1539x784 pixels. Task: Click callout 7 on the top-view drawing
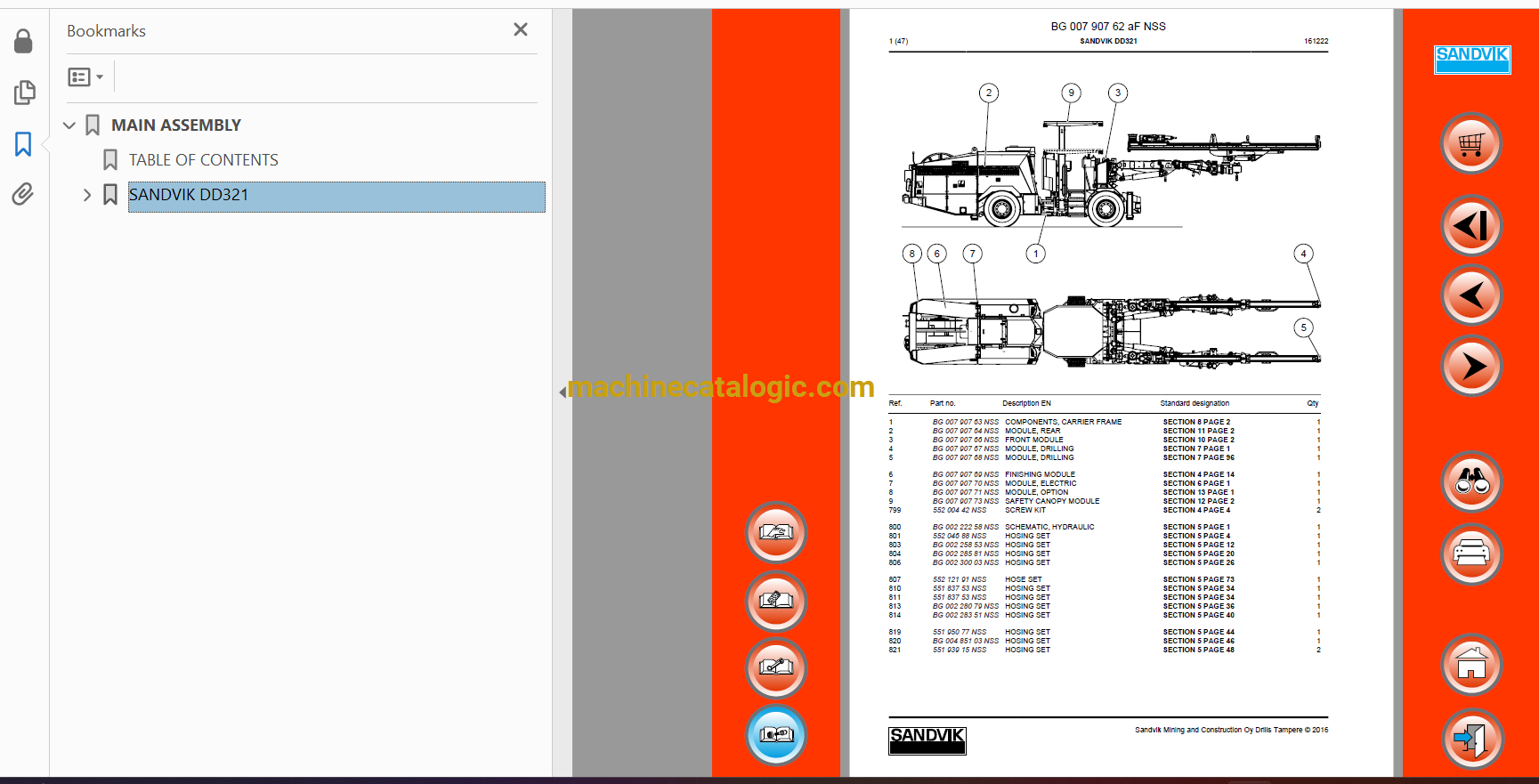pyautogui.click(x=973, y=254)
